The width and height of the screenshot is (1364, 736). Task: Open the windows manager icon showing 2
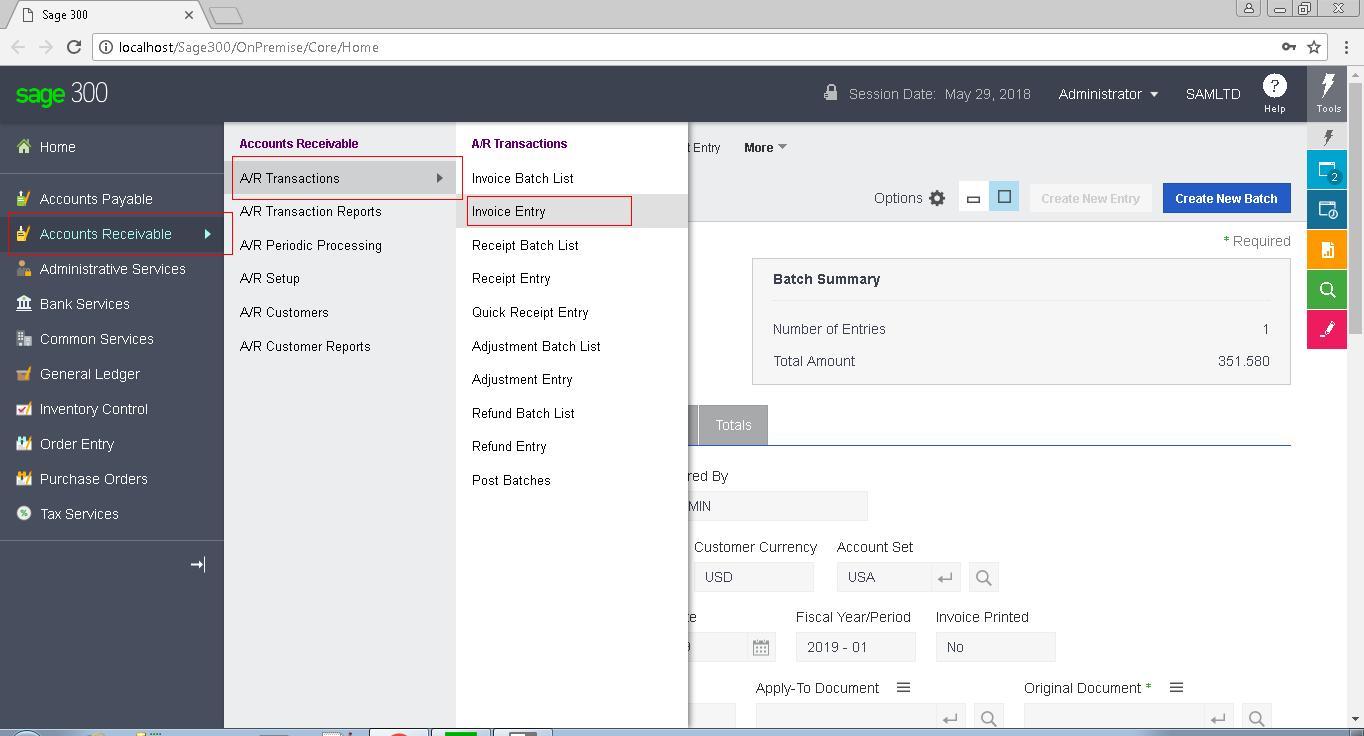[1327, 170]
